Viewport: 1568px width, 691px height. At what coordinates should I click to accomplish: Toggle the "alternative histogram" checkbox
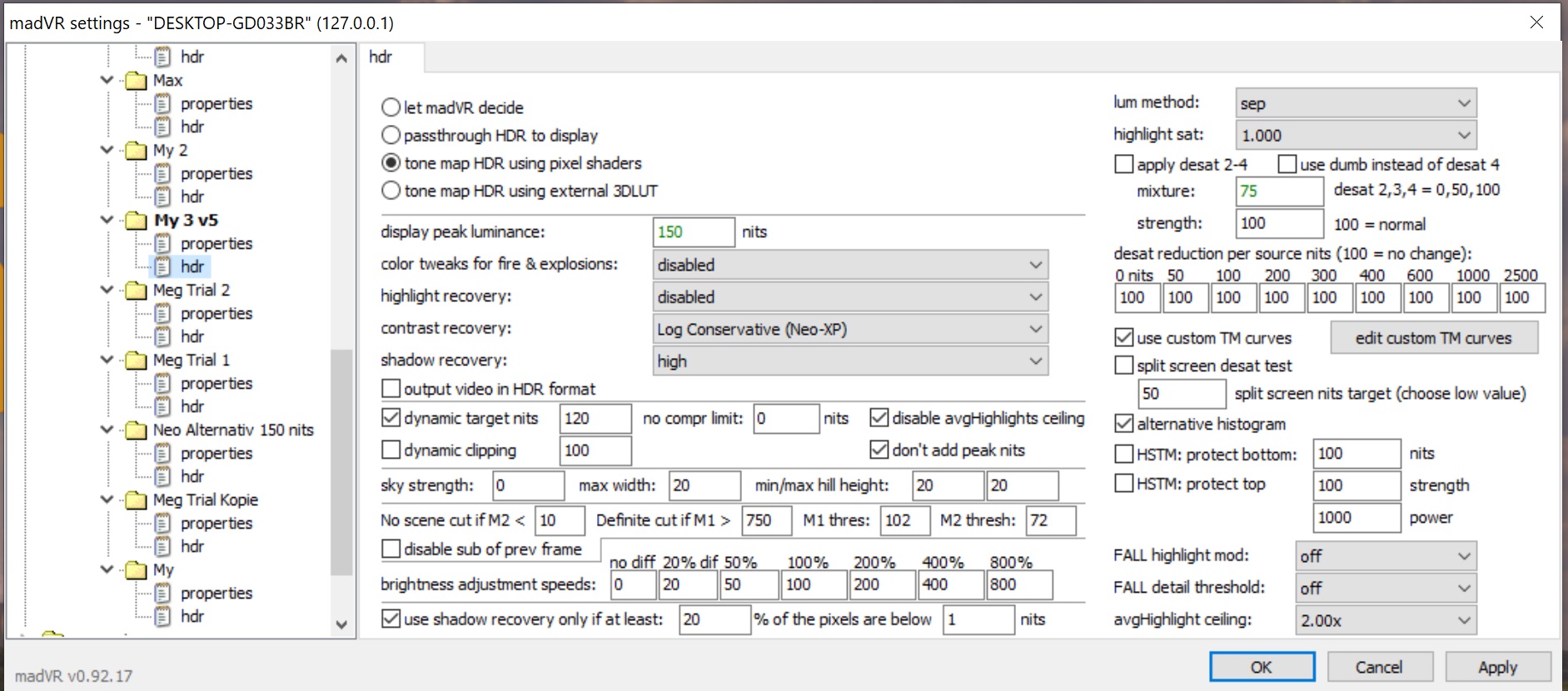[x=1123, y=423]
